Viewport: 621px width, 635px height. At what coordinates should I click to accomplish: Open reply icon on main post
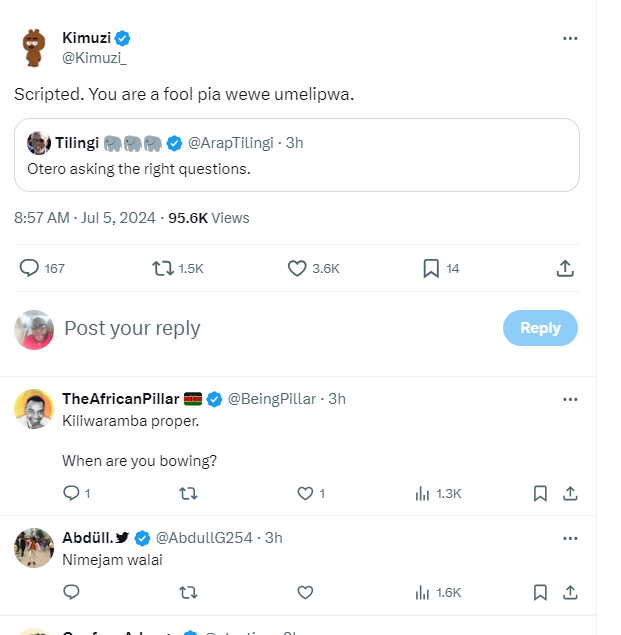point(30,268)
